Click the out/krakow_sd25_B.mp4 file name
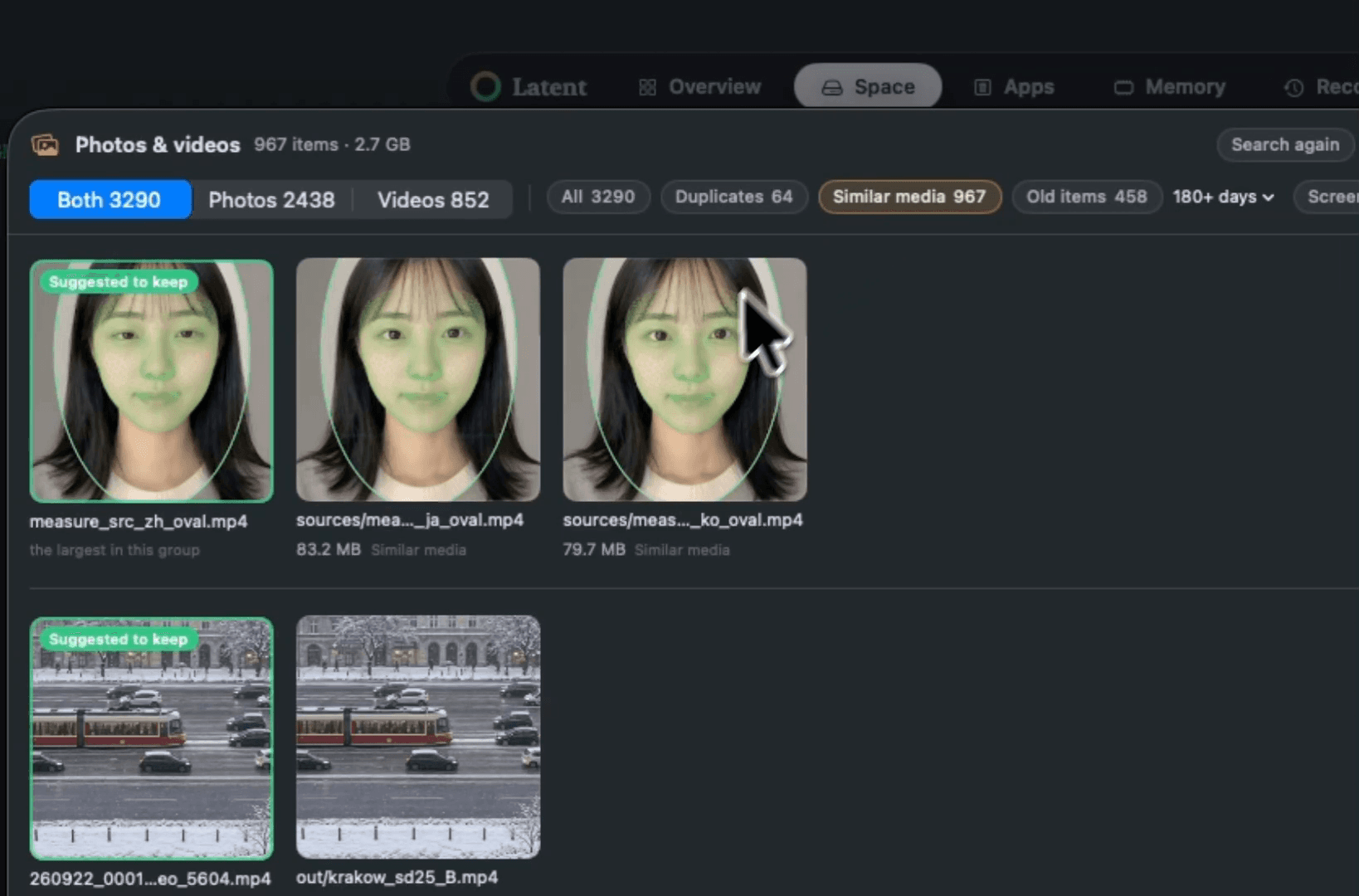1359x896 pixels. coord(397,878)
